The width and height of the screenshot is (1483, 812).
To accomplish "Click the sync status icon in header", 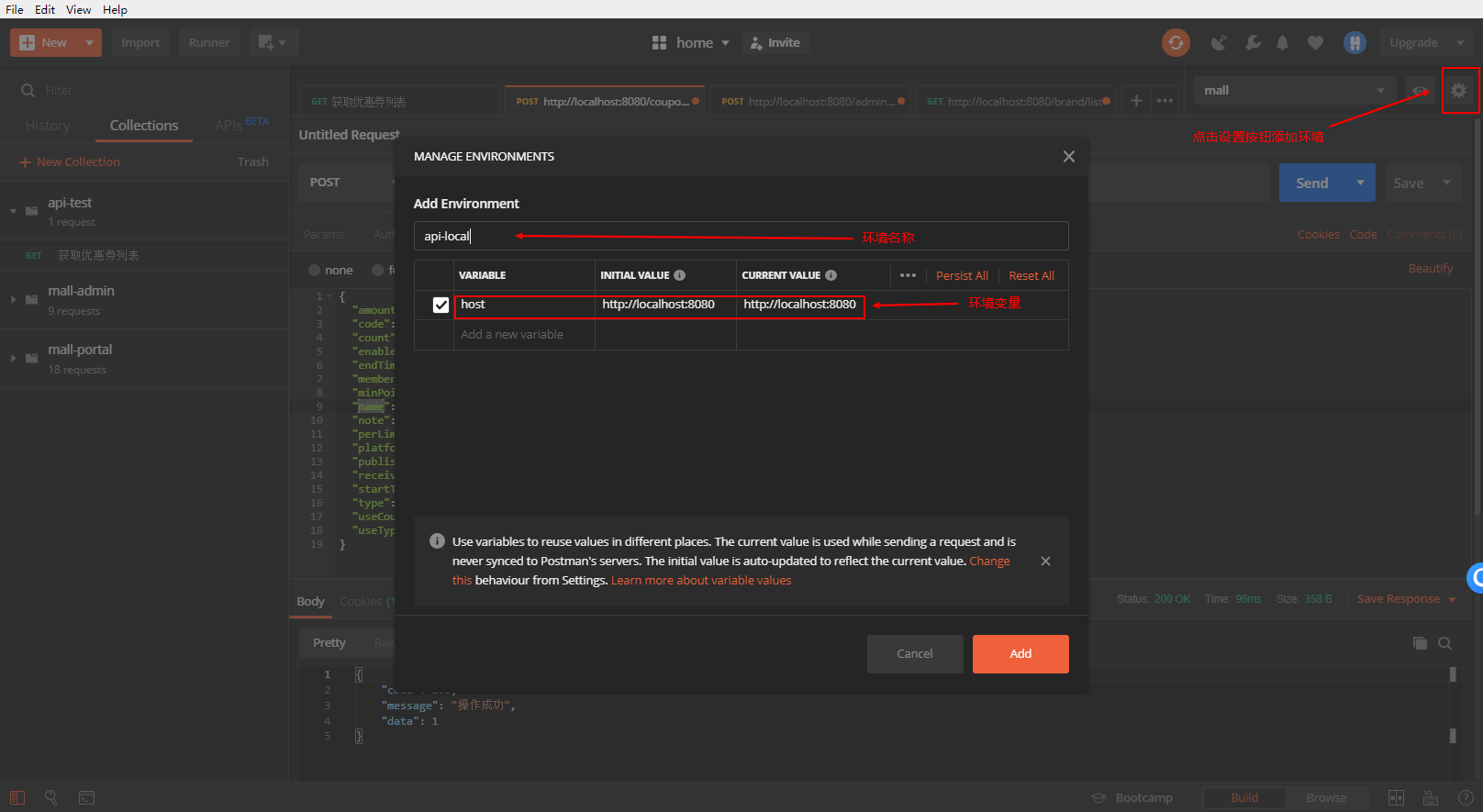I will click(x=1176, y=42).
